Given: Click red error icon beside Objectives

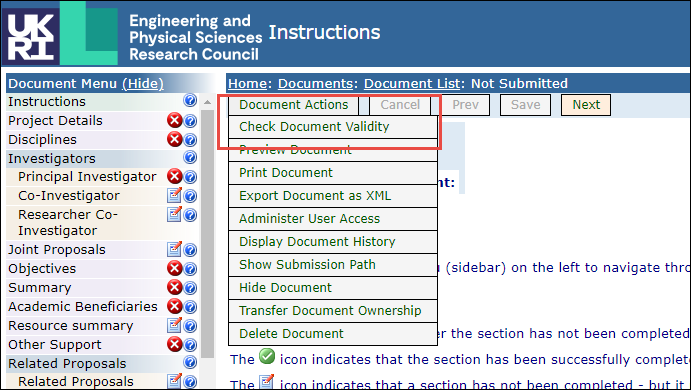Looking at the screenshot, I should tap(175, 268).
